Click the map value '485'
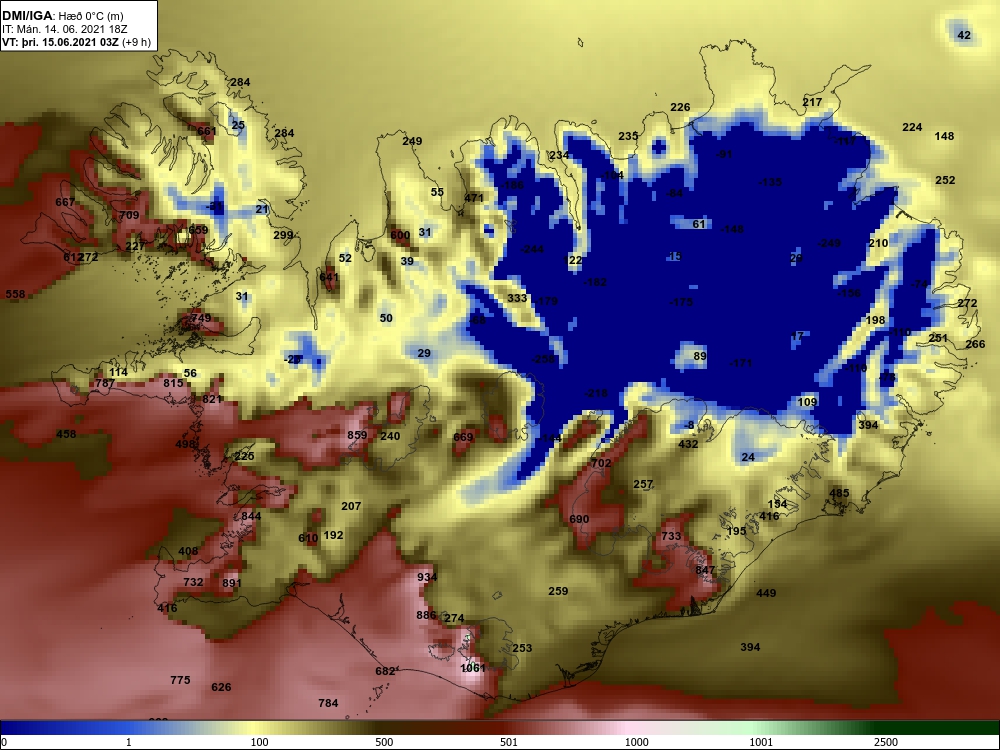 (839, 493)
